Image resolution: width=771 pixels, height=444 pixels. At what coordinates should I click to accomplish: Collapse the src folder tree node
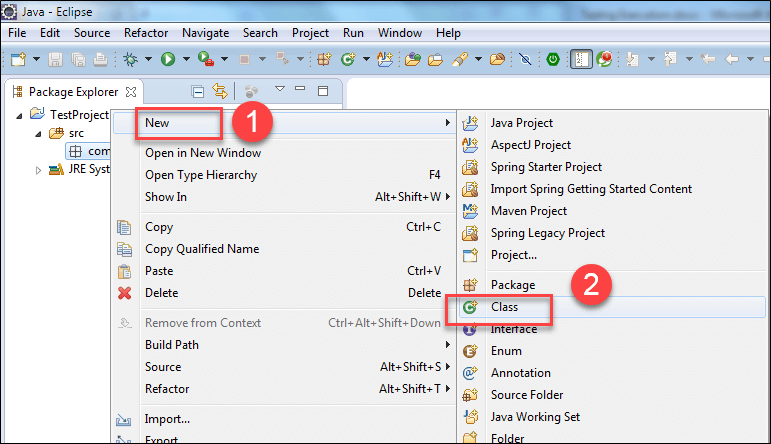[39, 133]
